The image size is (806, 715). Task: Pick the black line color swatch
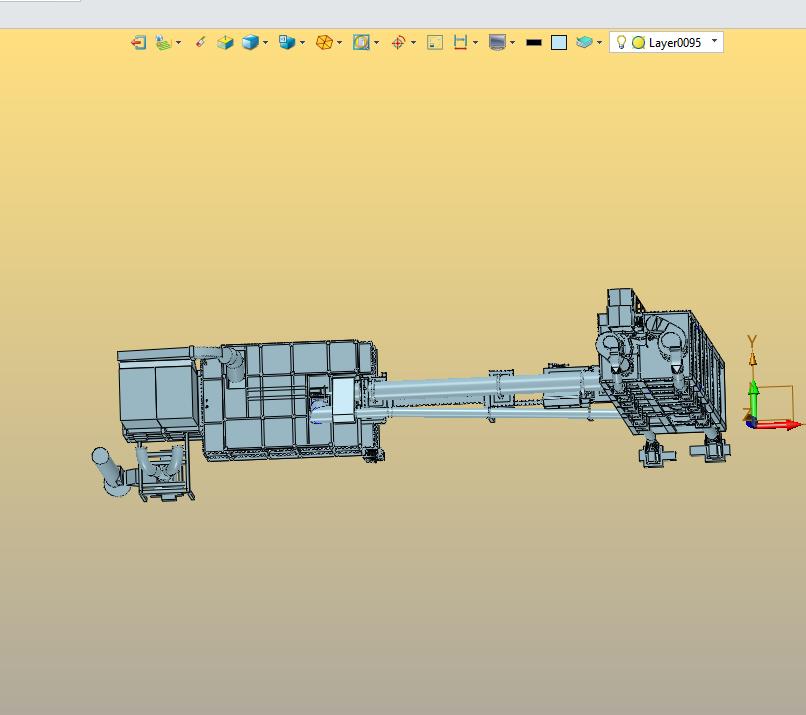coord(534,43)
